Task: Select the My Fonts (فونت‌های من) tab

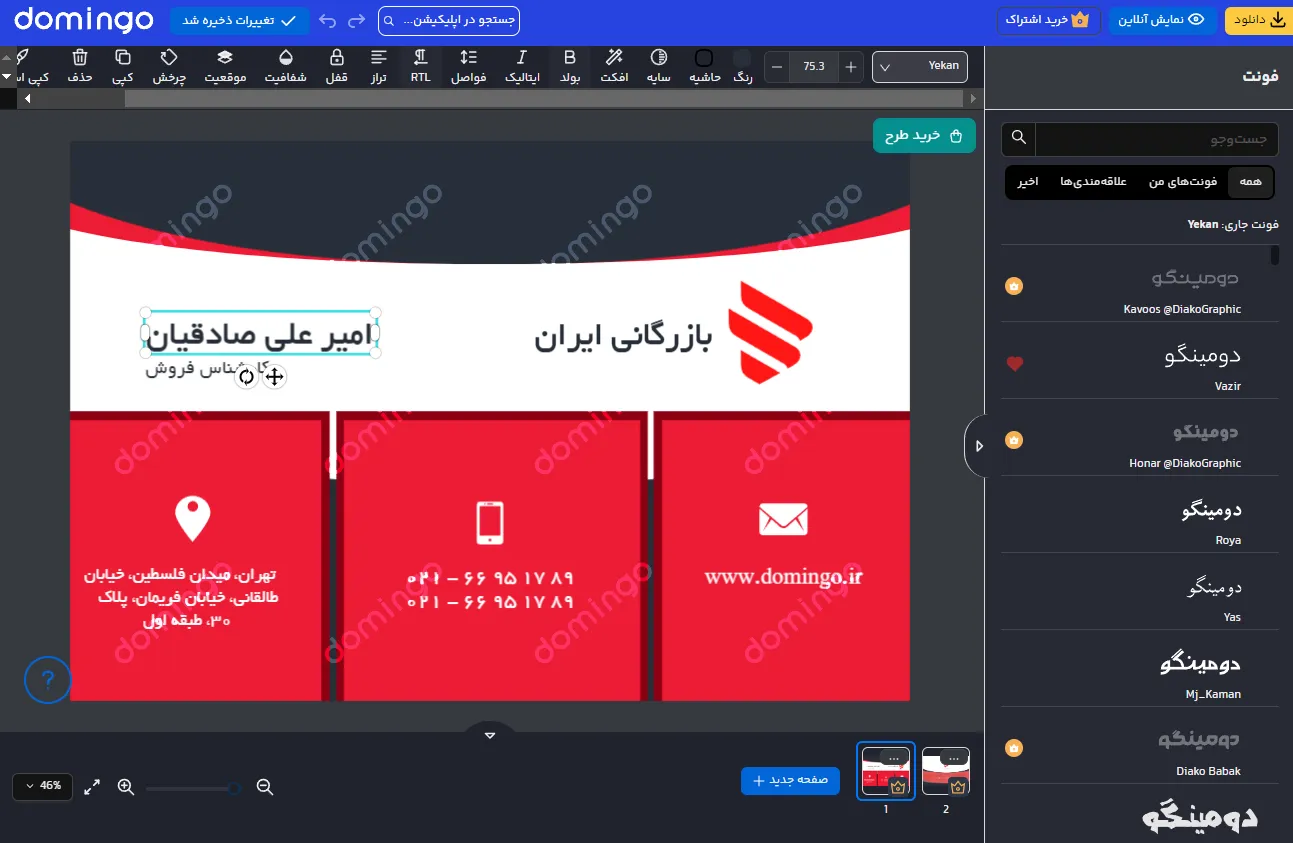Action: click(x=1183, y=181)
